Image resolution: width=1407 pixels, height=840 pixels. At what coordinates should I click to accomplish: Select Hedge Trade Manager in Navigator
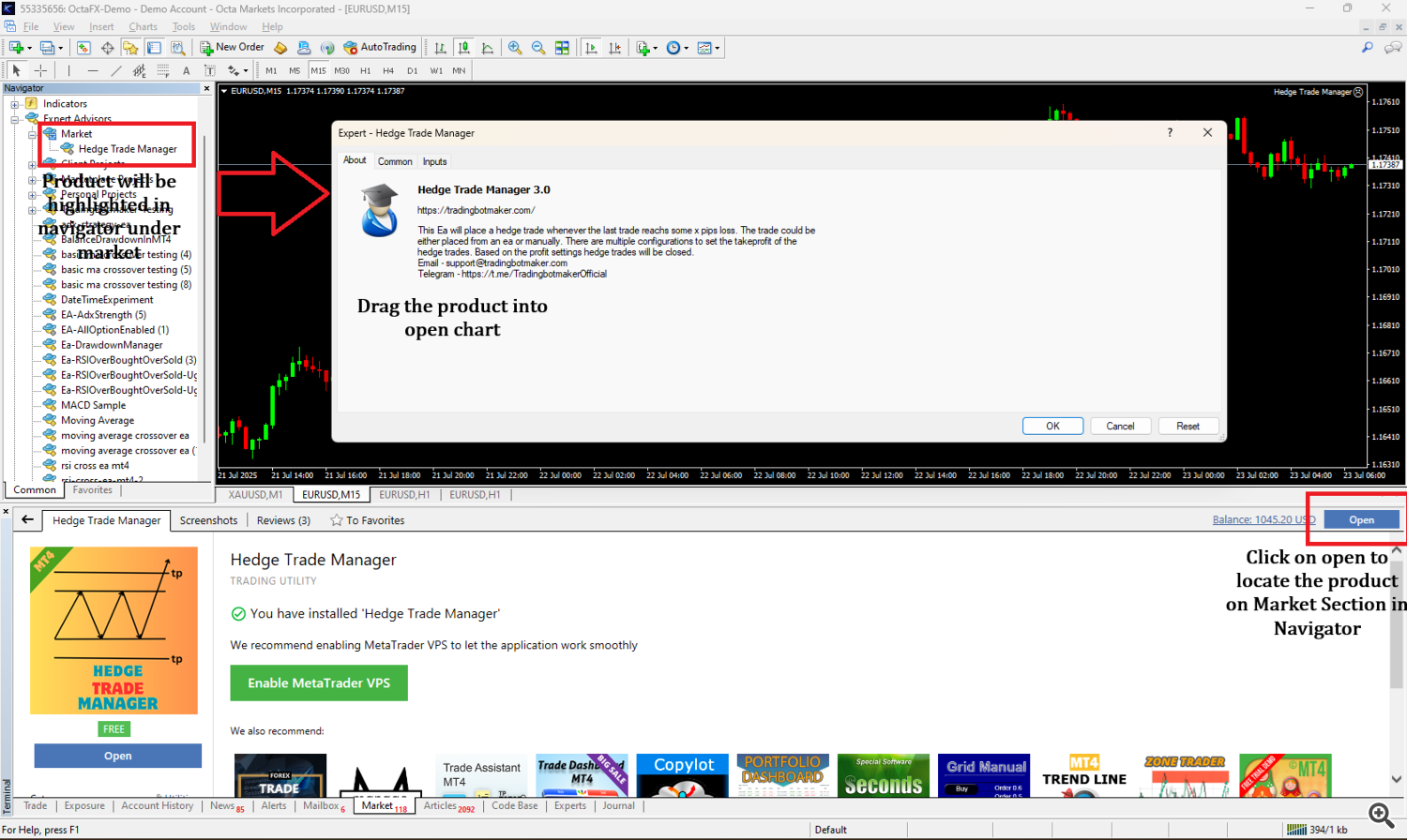pos(128,149)
